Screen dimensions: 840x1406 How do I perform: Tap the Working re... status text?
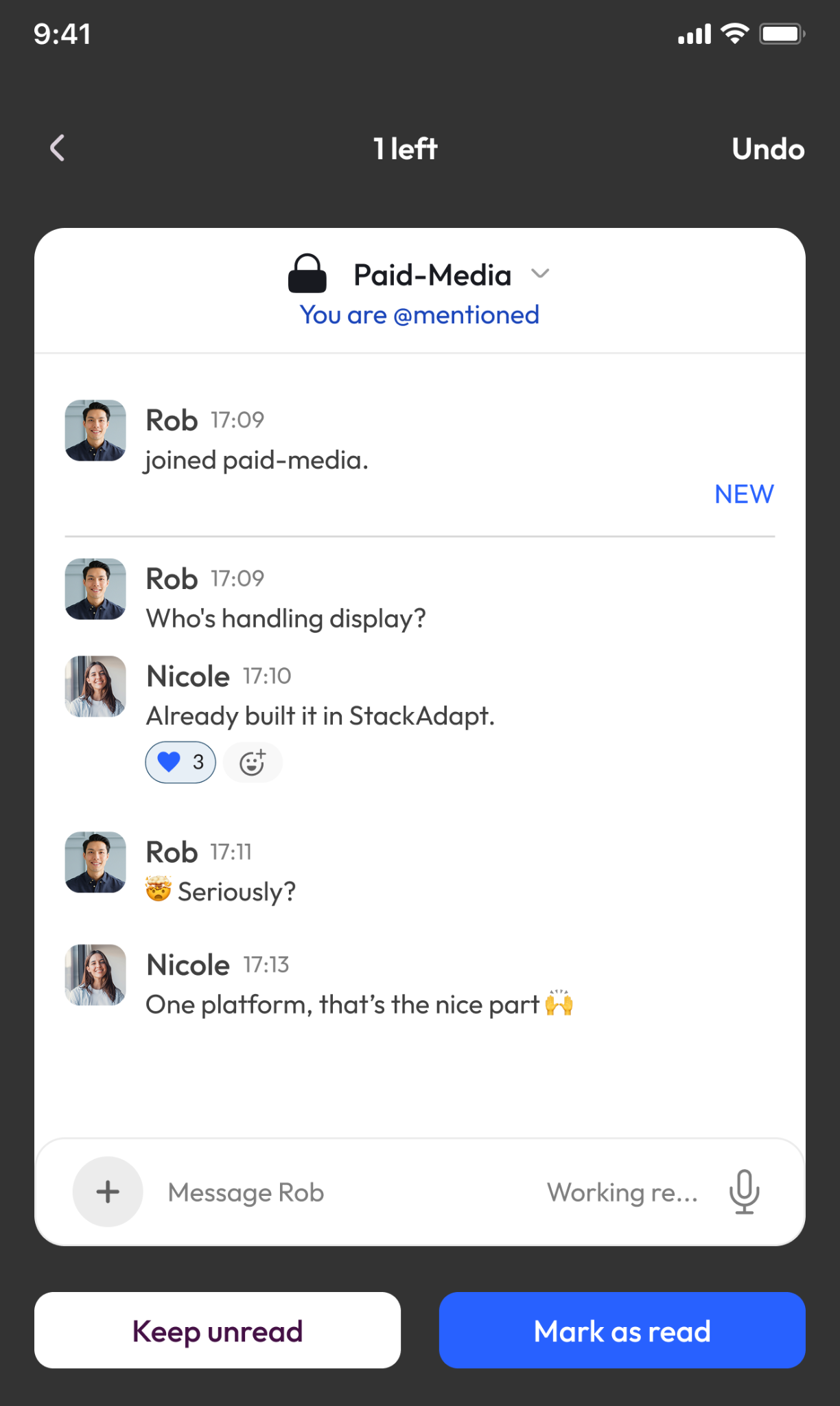(x=622, y=1192)
